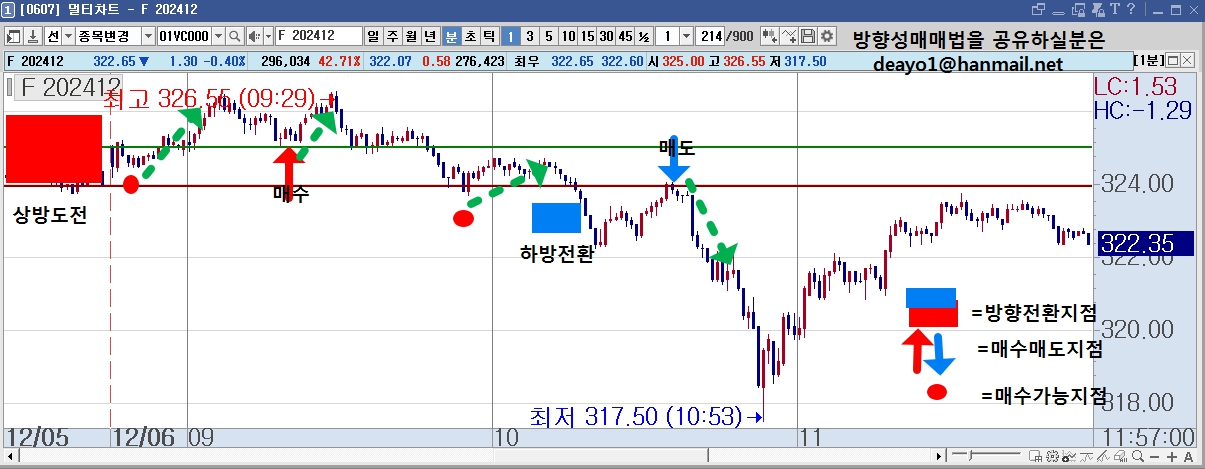Screen dimensions: 1205x469
Task: Click the 317.50 low price value
Action: [805, 61]
